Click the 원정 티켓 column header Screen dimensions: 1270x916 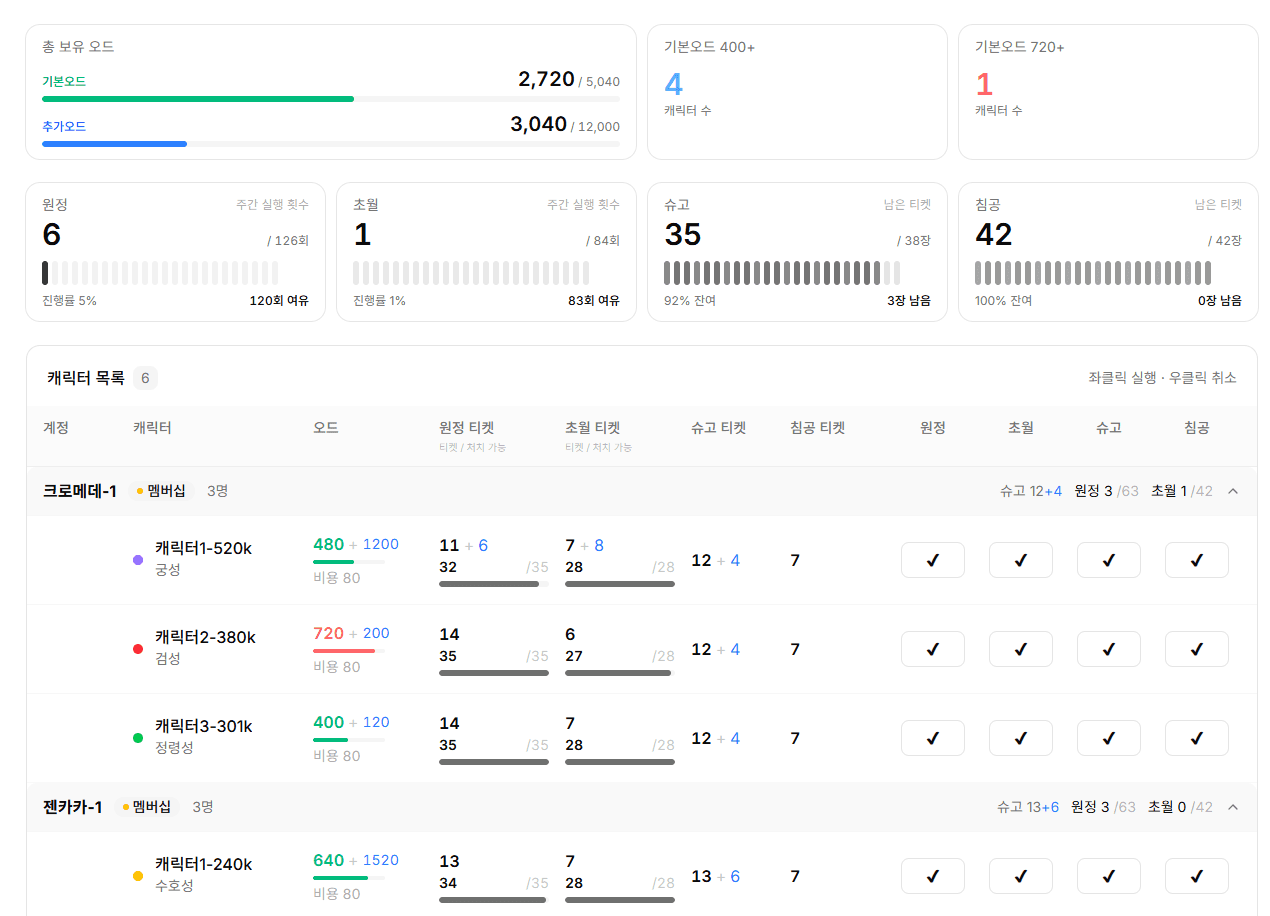coord(466,428)
